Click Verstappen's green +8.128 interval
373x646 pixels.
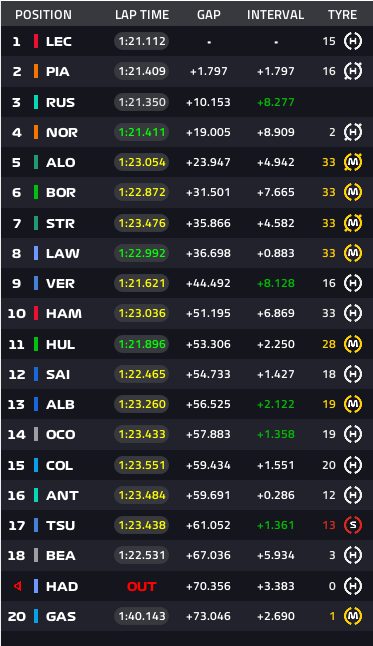coord(276,283)
